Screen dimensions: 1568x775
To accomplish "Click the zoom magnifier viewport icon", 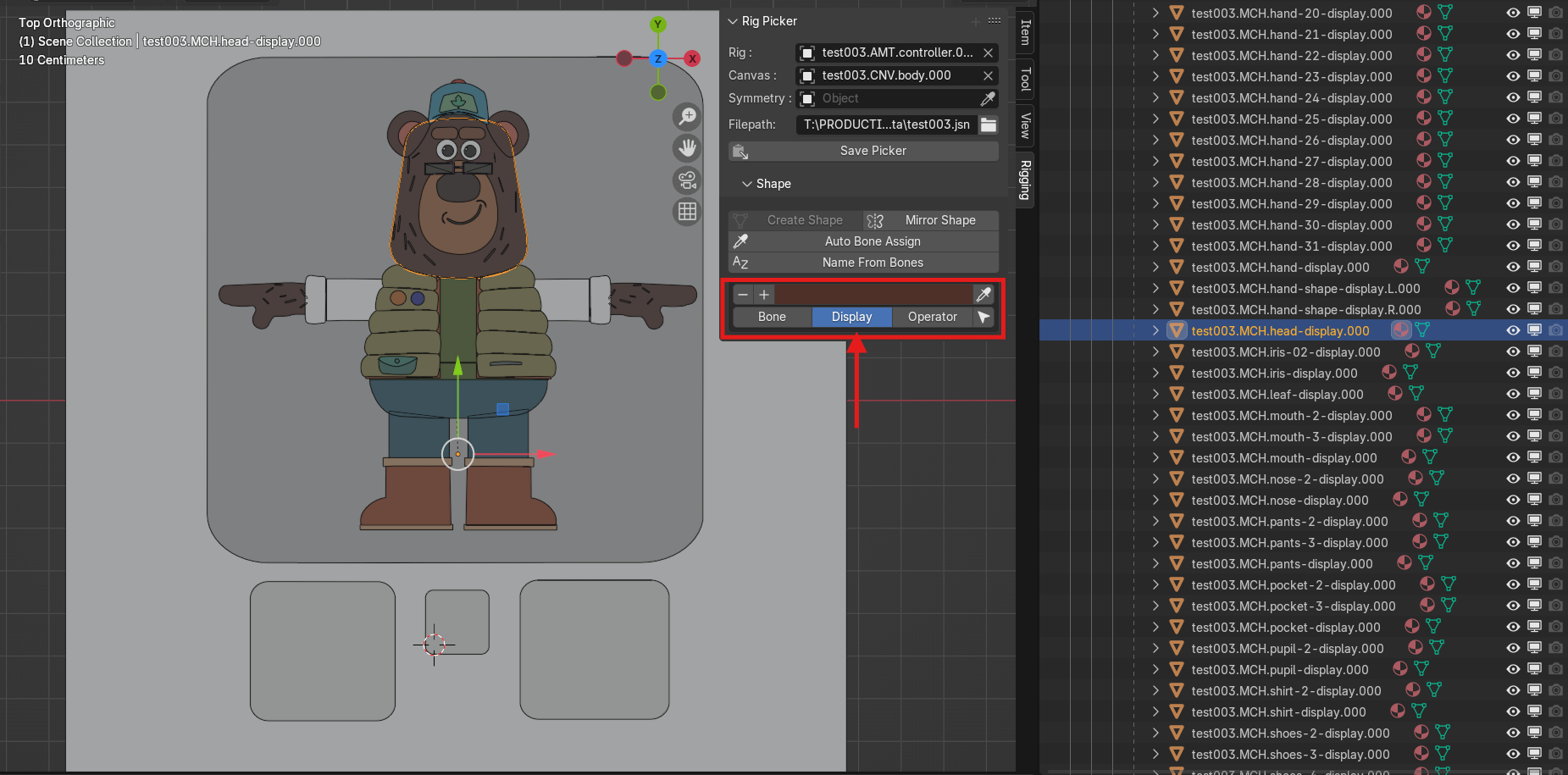I will 687,116.
